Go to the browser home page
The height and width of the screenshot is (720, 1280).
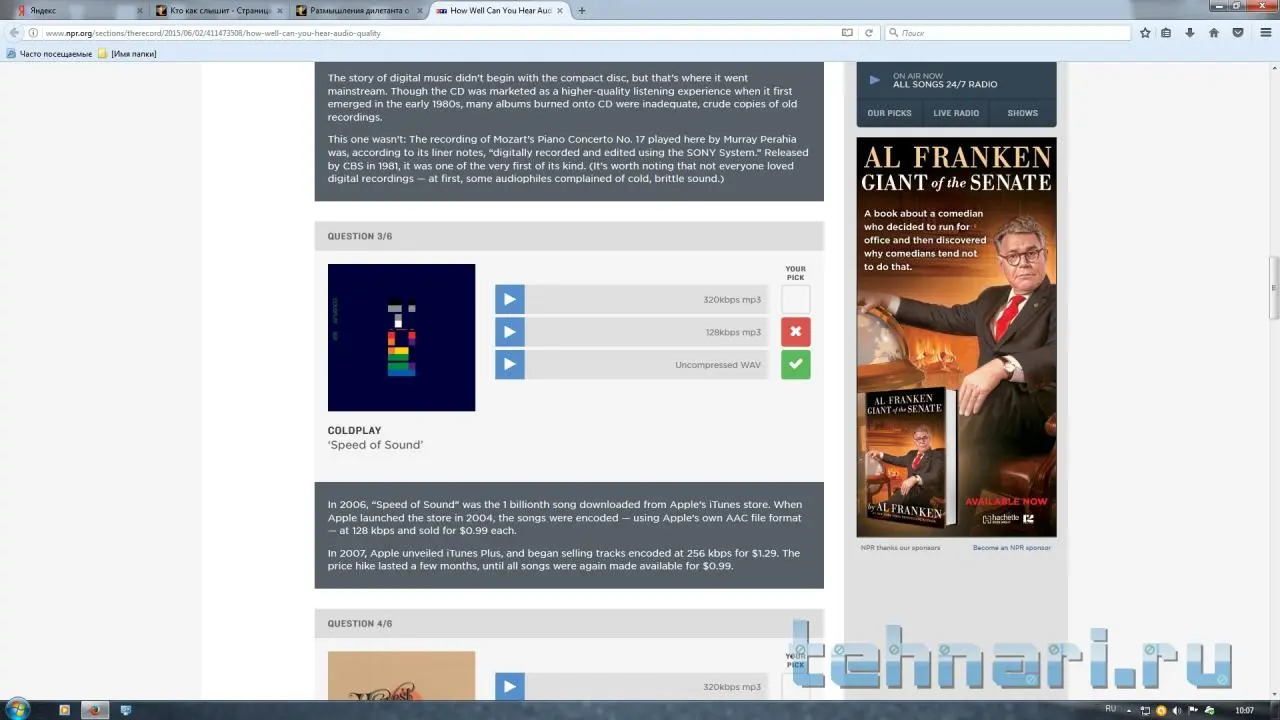(1214, 33)
